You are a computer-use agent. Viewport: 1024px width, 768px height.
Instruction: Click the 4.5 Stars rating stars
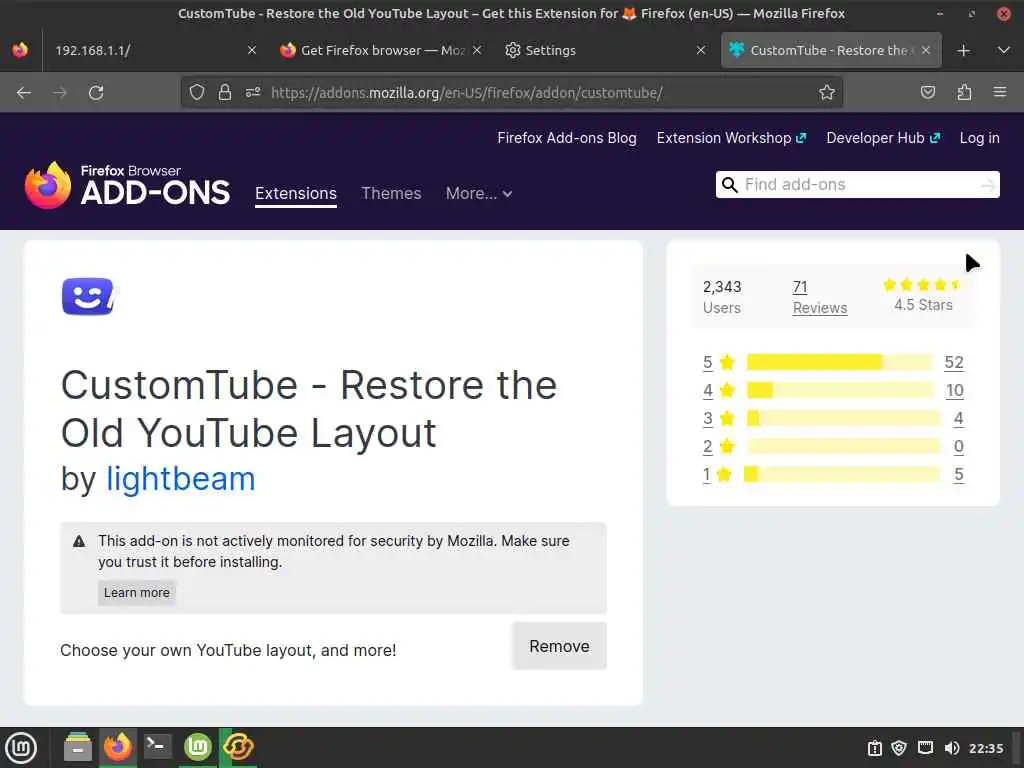click(922, 284)
